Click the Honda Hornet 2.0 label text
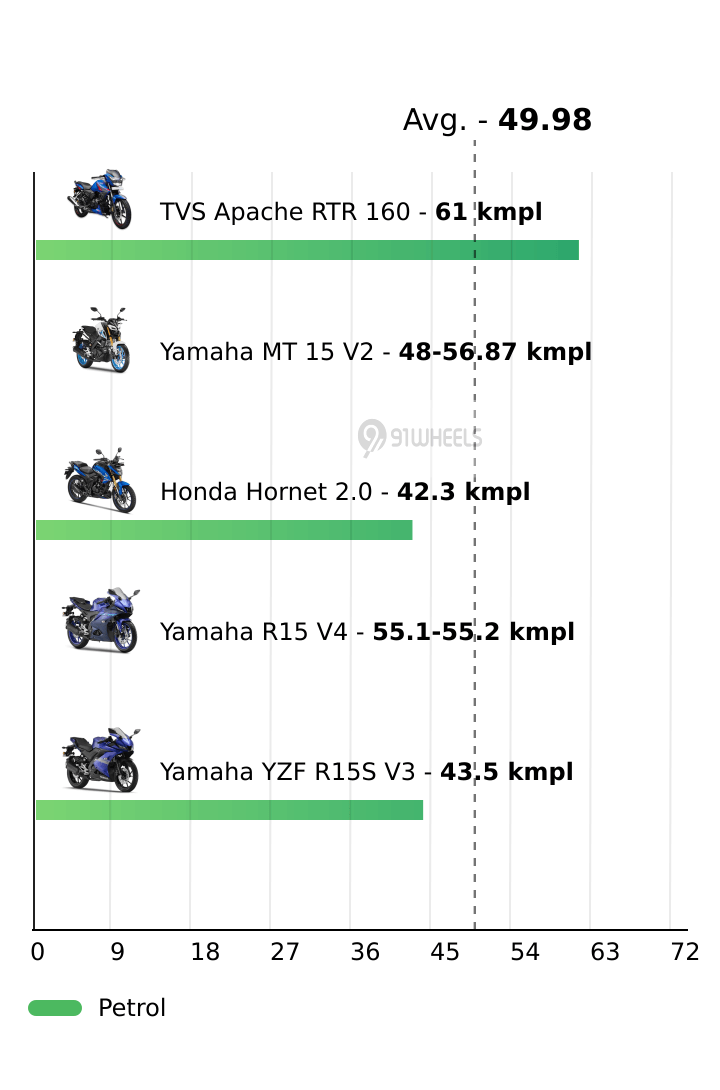 tap(345, 492)
